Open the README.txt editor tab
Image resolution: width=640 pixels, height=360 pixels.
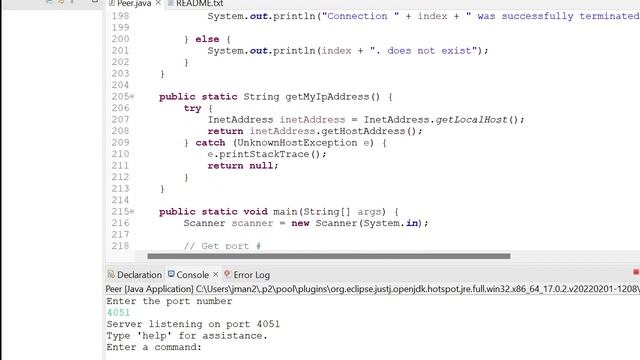[199, 3]
